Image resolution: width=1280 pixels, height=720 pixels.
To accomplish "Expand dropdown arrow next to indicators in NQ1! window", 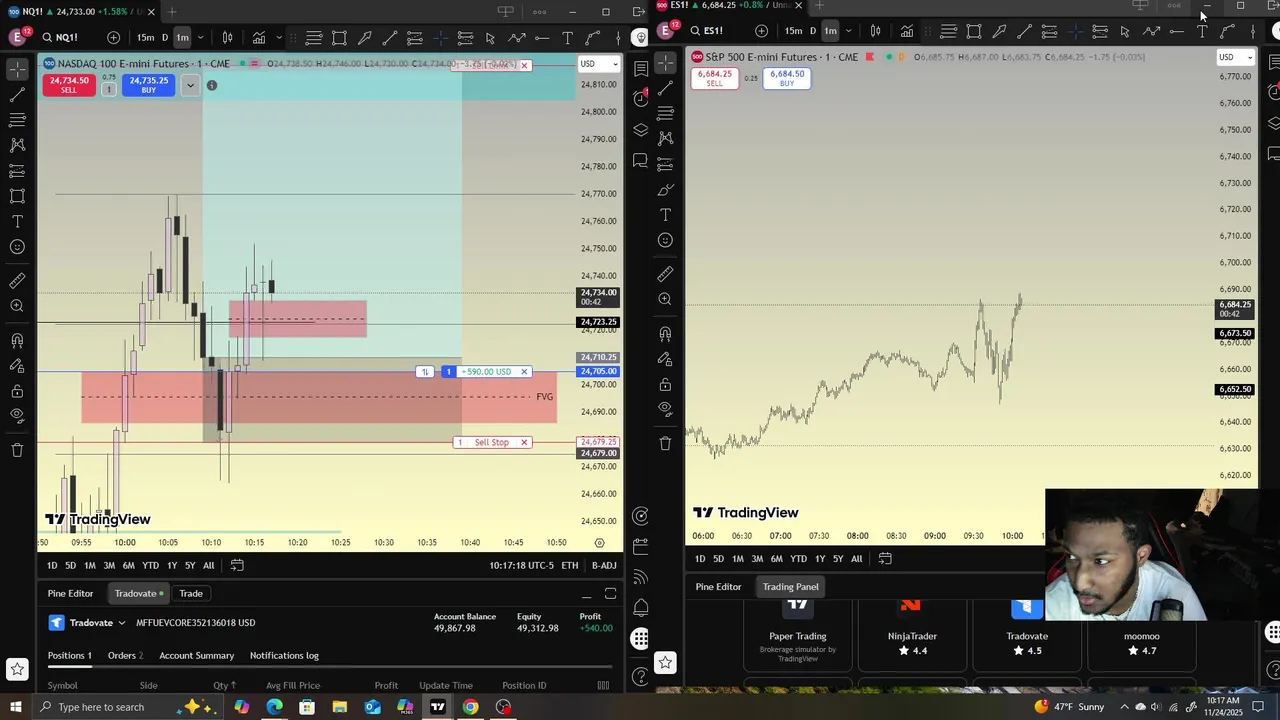I will (x=279, y=38).
